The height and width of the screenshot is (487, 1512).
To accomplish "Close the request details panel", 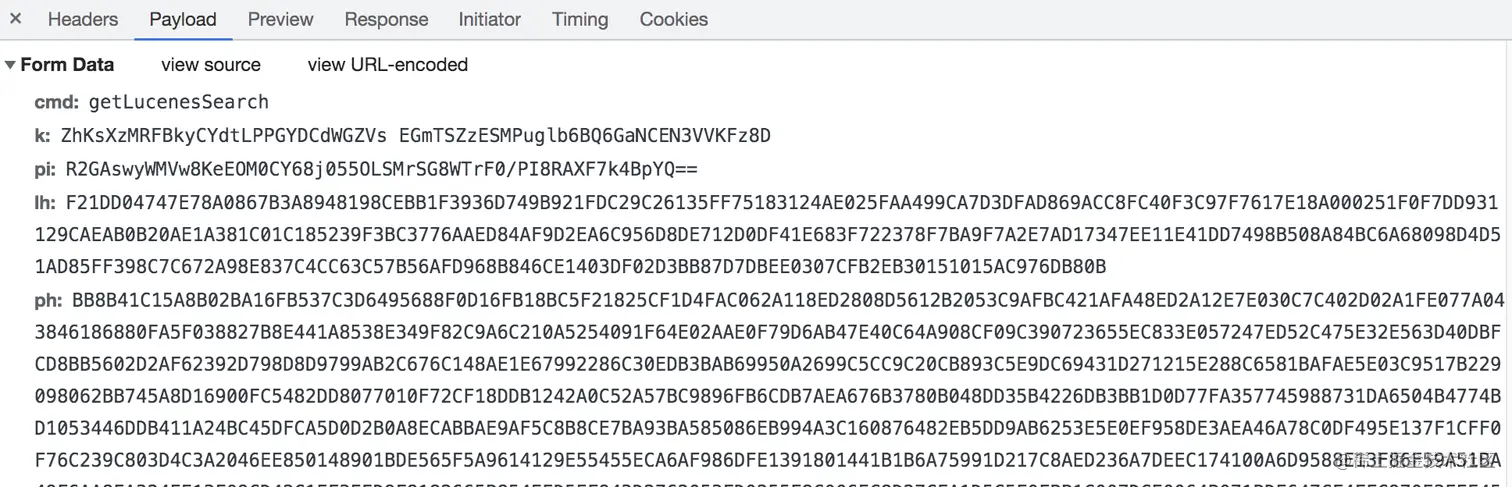I will tap(15, 19).
